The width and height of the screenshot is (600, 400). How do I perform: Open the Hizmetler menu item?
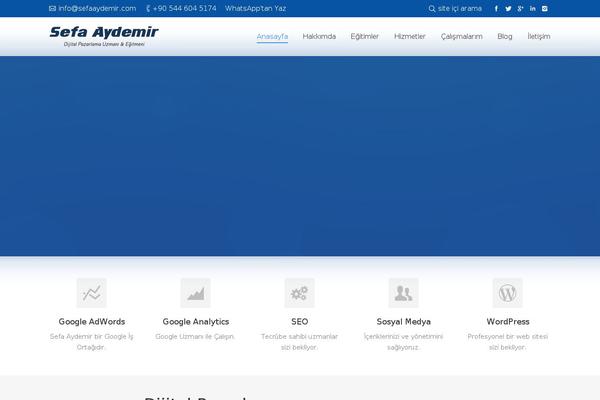pyautogui.click(x=409, y=36)
